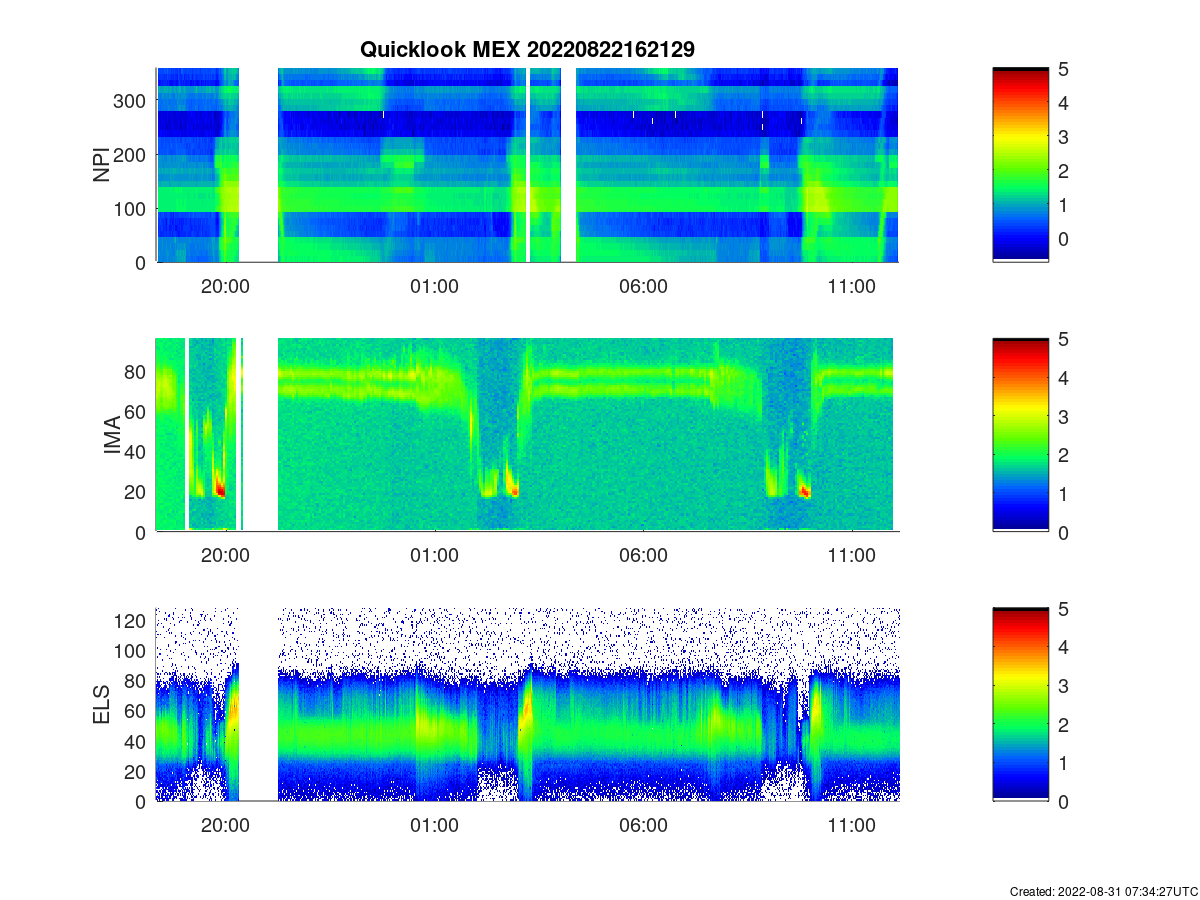
Task: Click the 20:00 time label under ELS plot
Action: click(225, 826)
